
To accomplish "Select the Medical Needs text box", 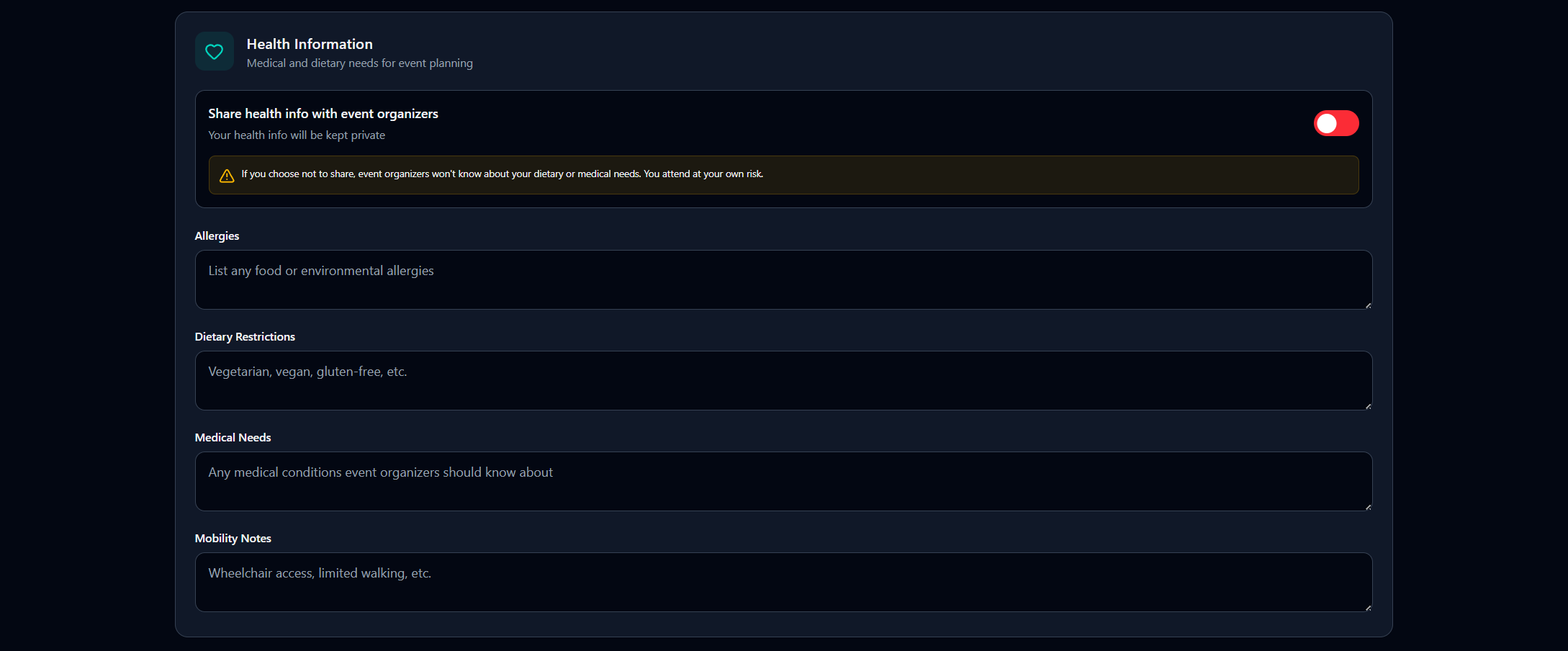I will pyautogui.click(x=783, y=481).
